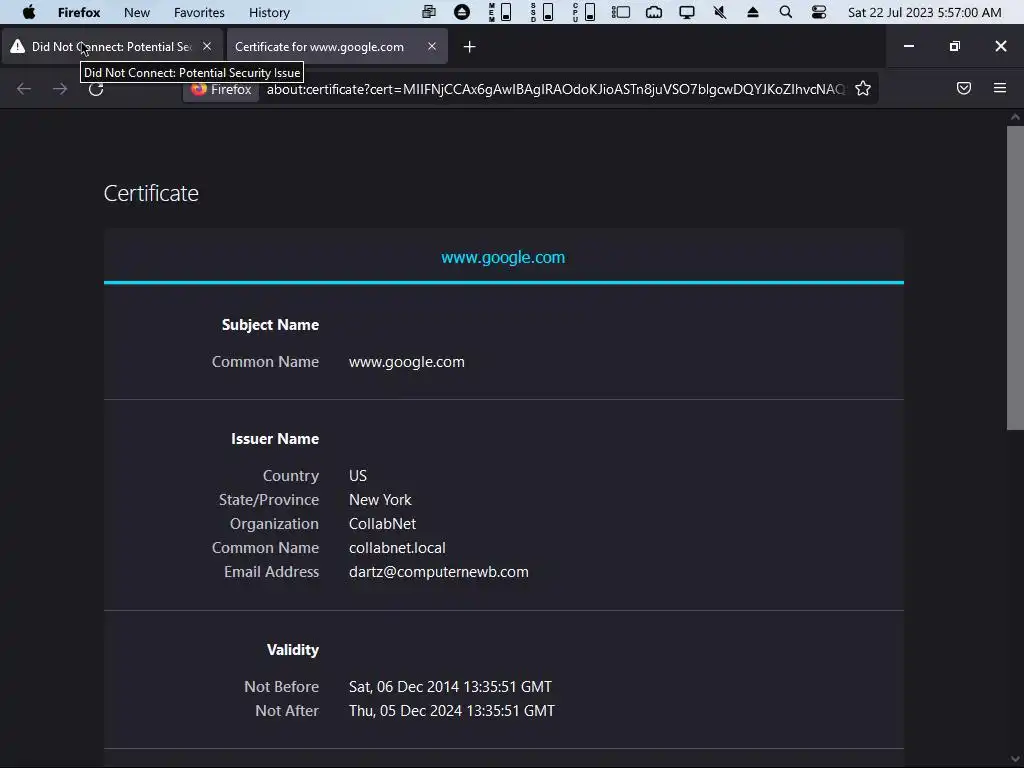
Task: Reload the page
Action: (96, 89)
